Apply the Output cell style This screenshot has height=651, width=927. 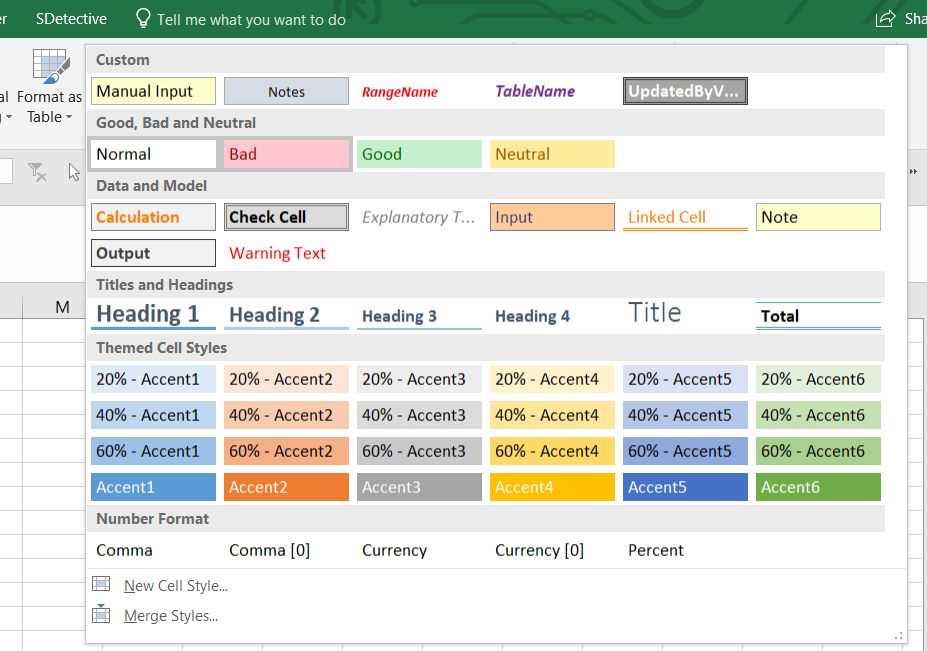[154, 253]
